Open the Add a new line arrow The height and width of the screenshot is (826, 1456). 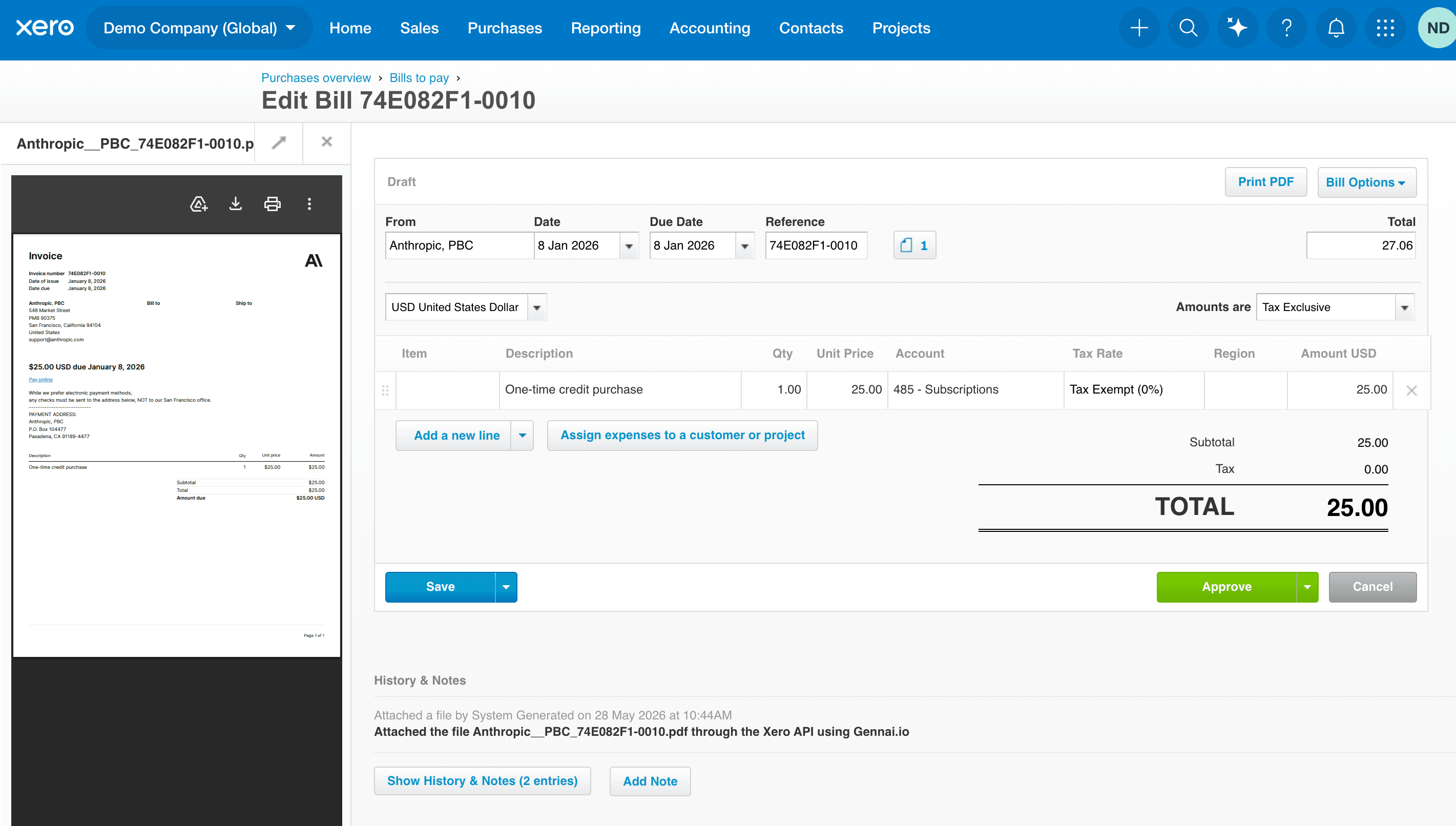tap(522, 435)
